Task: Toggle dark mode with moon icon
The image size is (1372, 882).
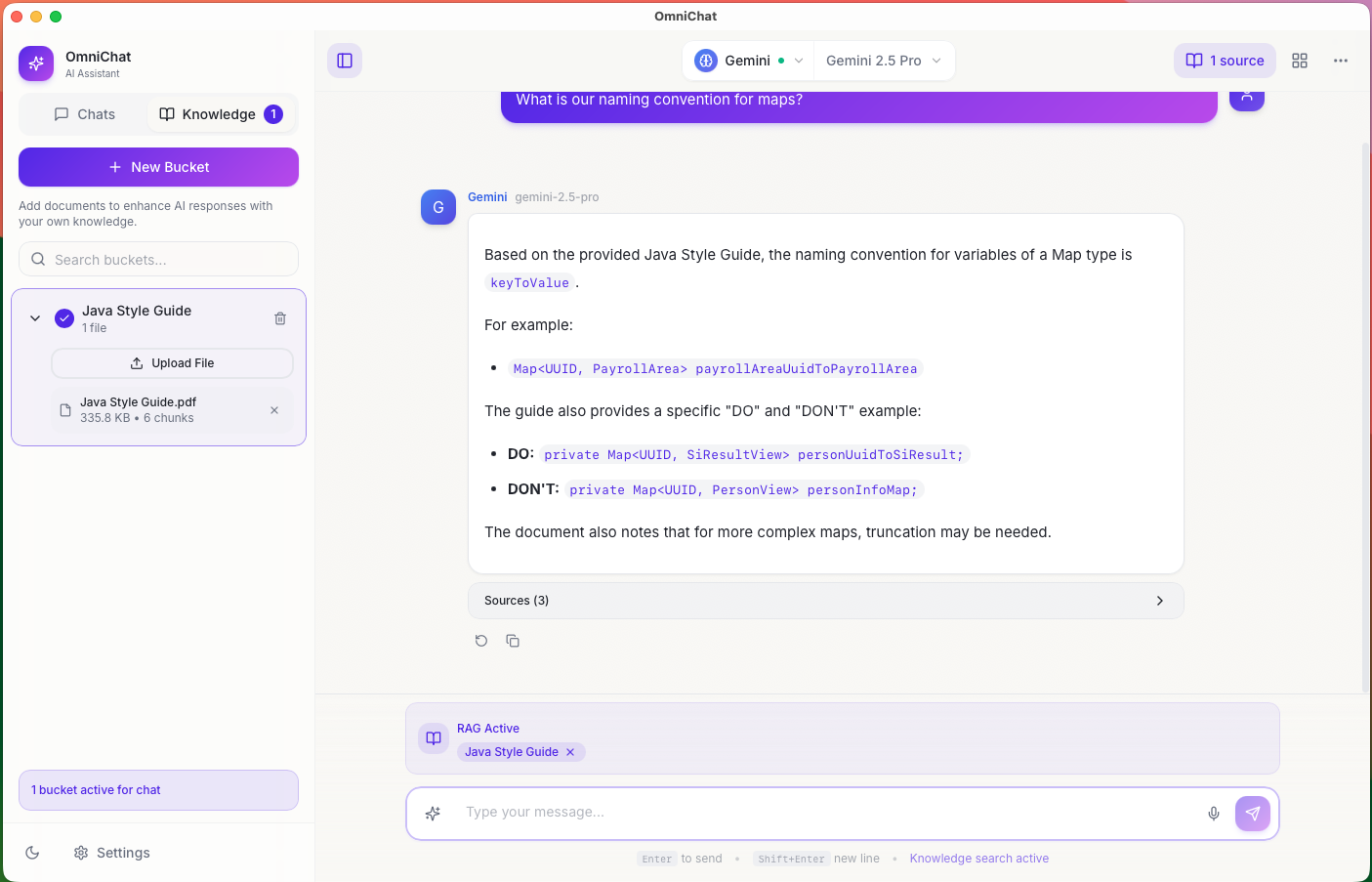Action: (32, 853)
